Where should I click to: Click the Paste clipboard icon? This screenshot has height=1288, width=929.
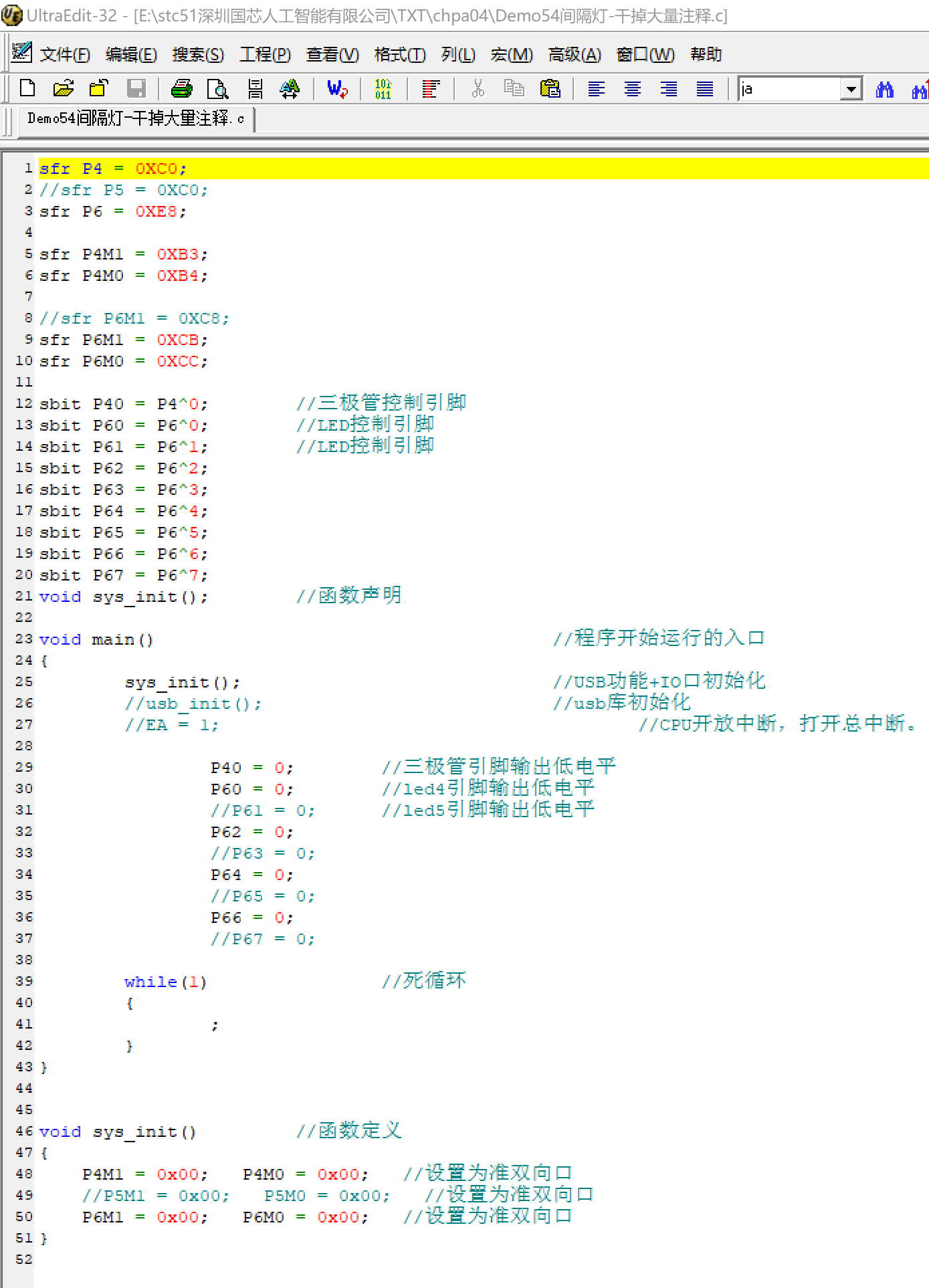[550, 88]
